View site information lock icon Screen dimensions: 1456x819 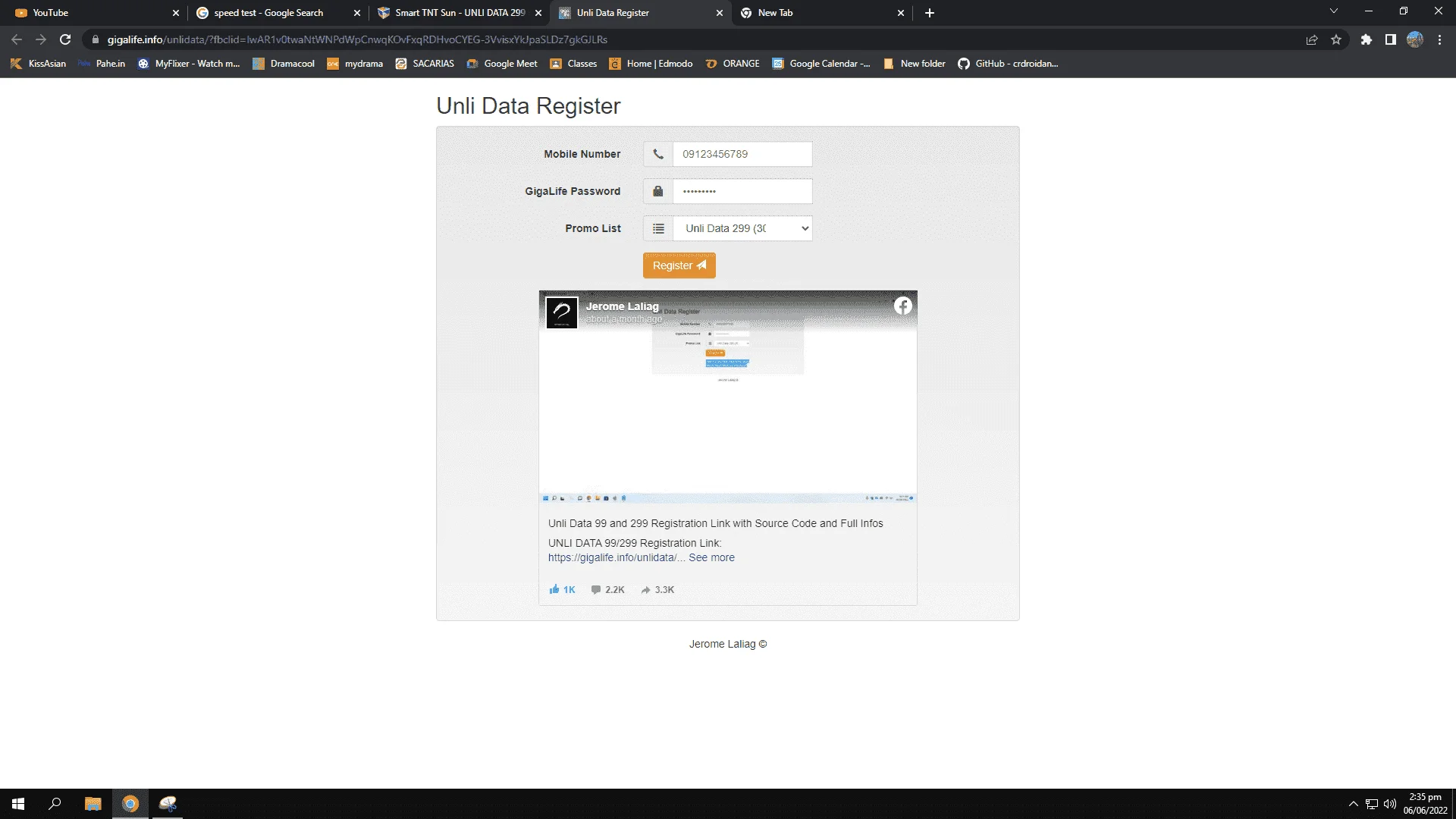click(95, 39)
